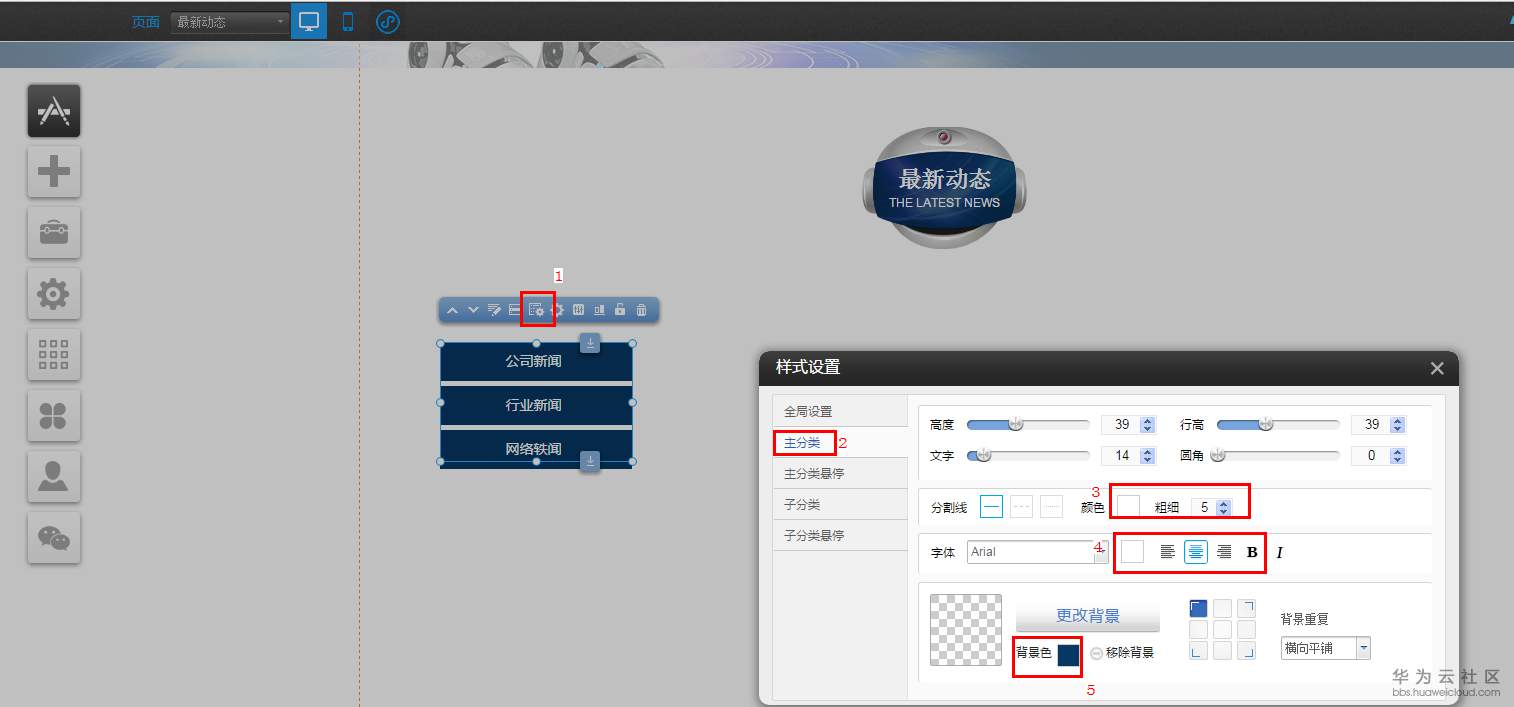Delete module with the trash can icon
The image size is (1514, 707).
[641, 310]
